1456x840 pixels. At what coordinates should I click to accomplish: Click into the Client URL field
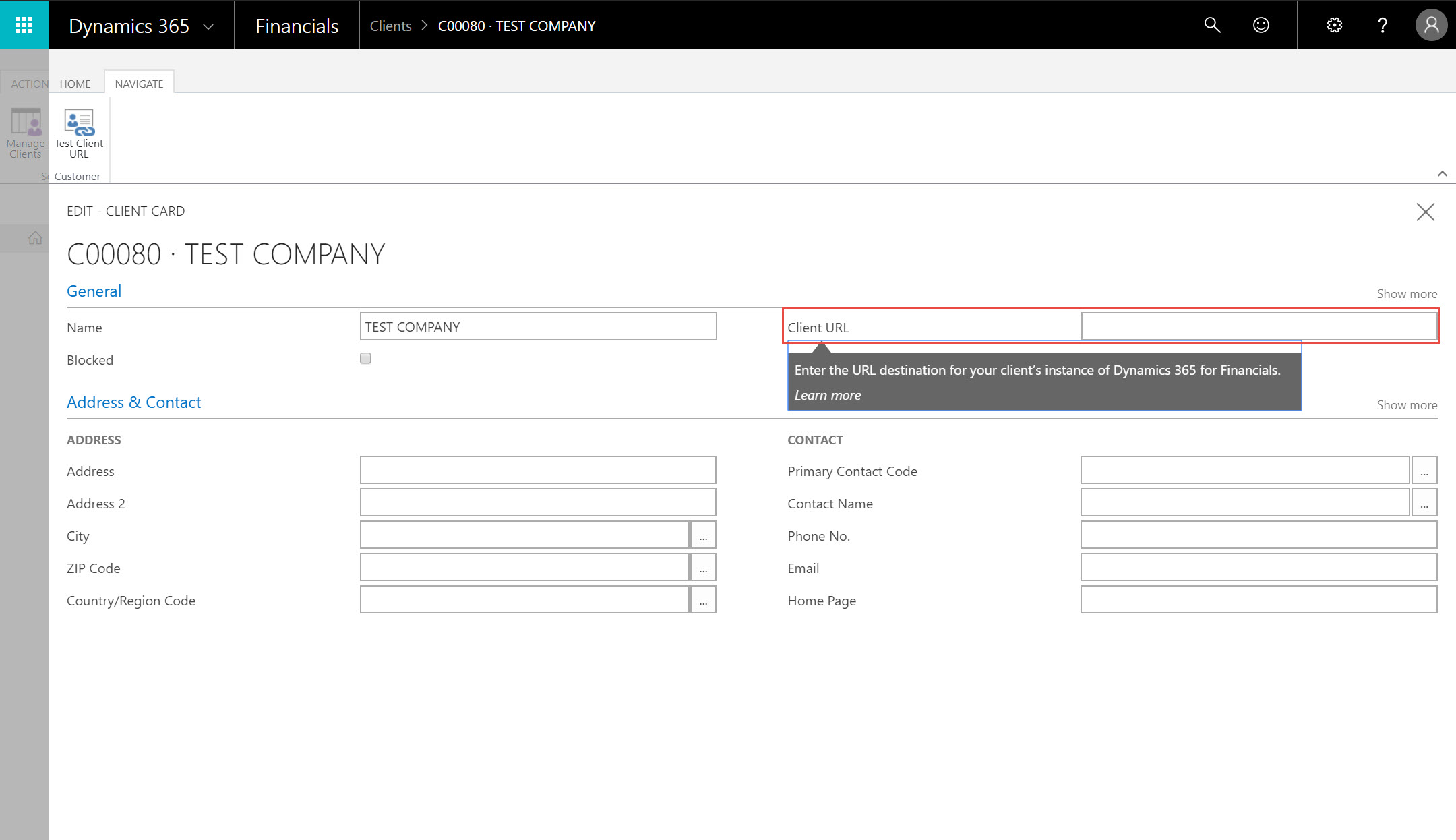1258,326
